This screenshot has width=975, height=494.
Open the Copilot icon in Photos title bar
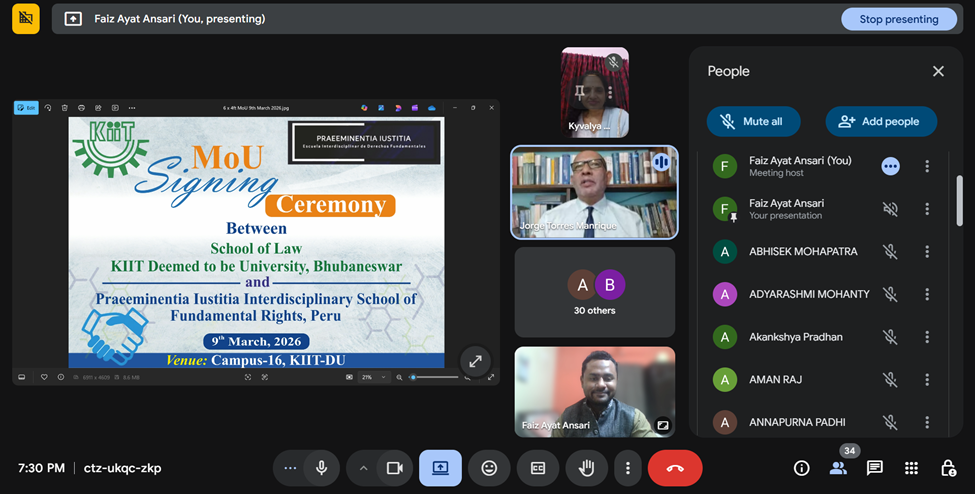[364, 108]
